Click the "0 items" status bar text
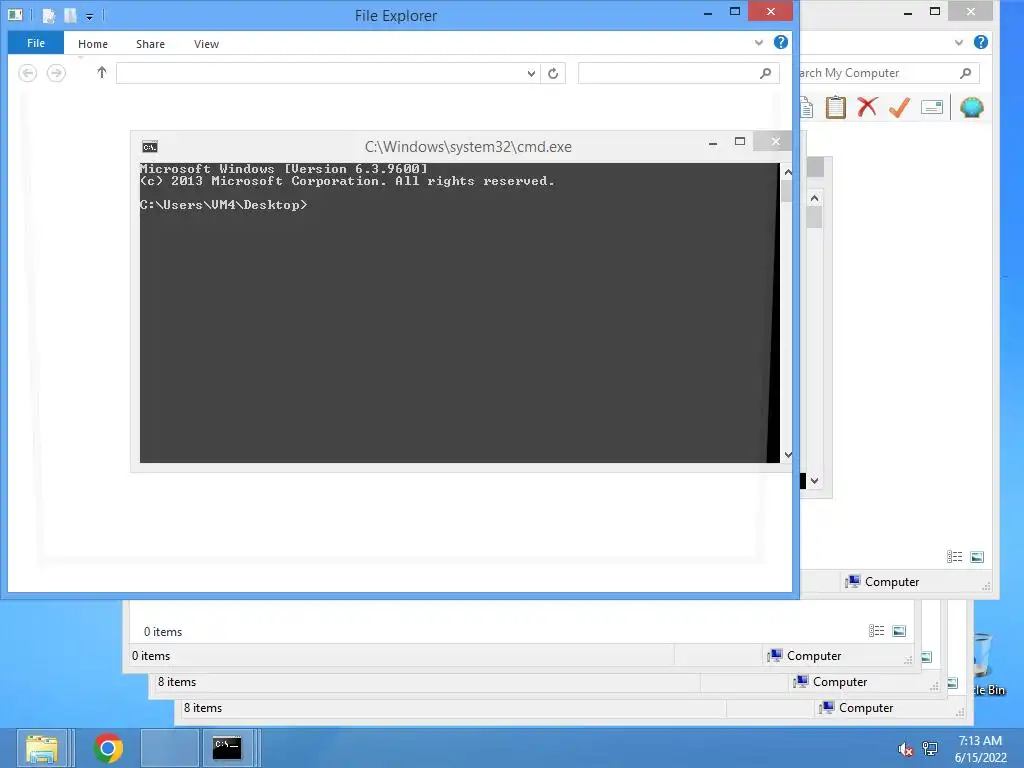1024x768 pixels. tap(151, 656)
